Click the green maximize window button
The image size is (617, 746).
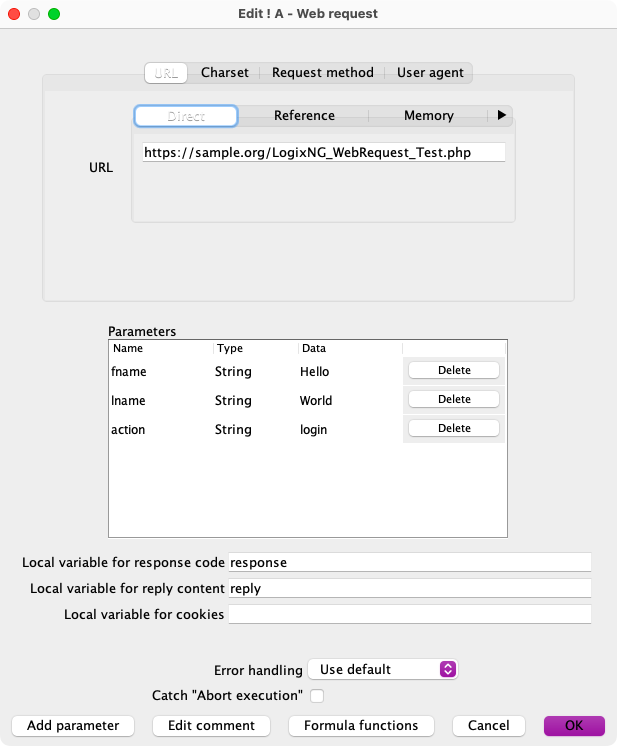point(54,14)
